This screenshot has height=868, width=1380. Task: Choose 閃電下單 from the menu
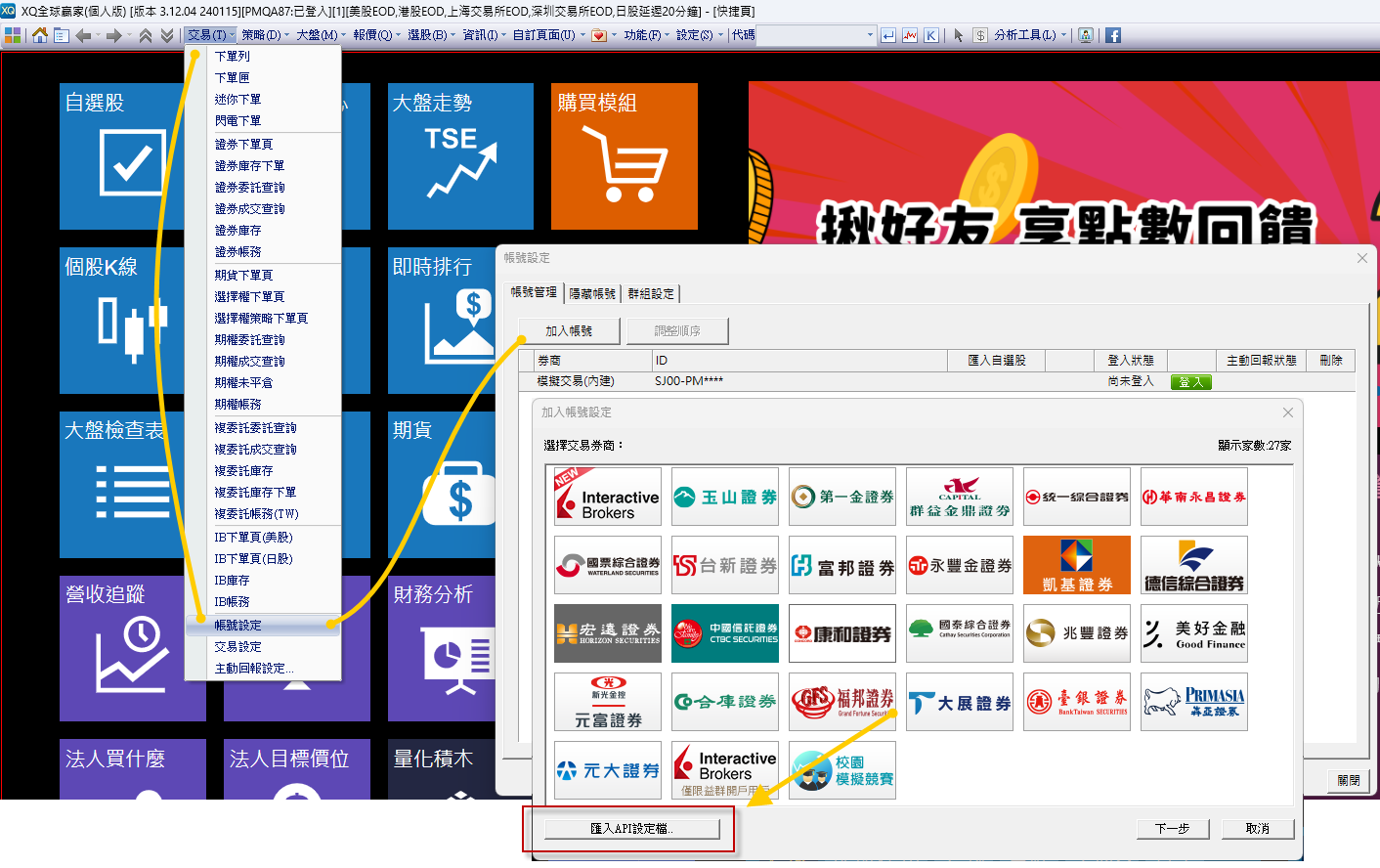tap(238, 121)
